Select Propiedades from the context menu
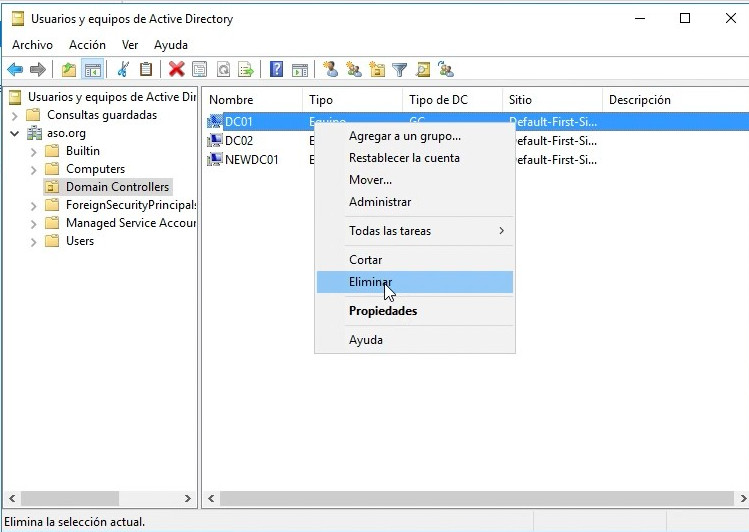The width and height of the screenshot is (749, 532). click(383, 311)
